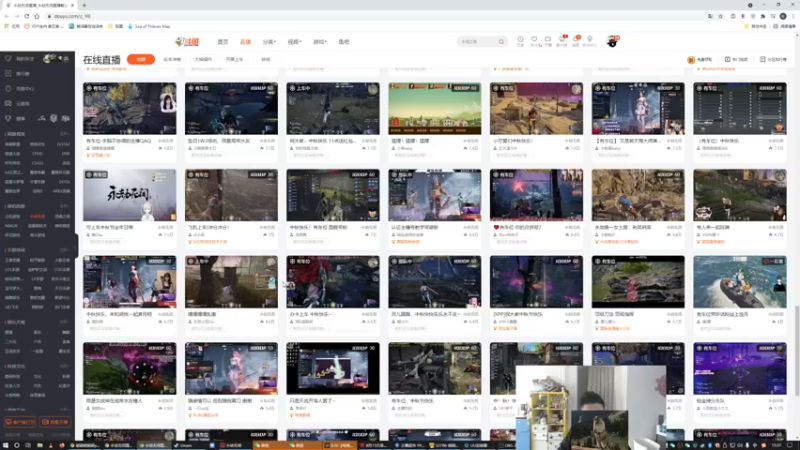Open the 鱼吧 nav item
800x450 pixels.
[x=344, y=42]
